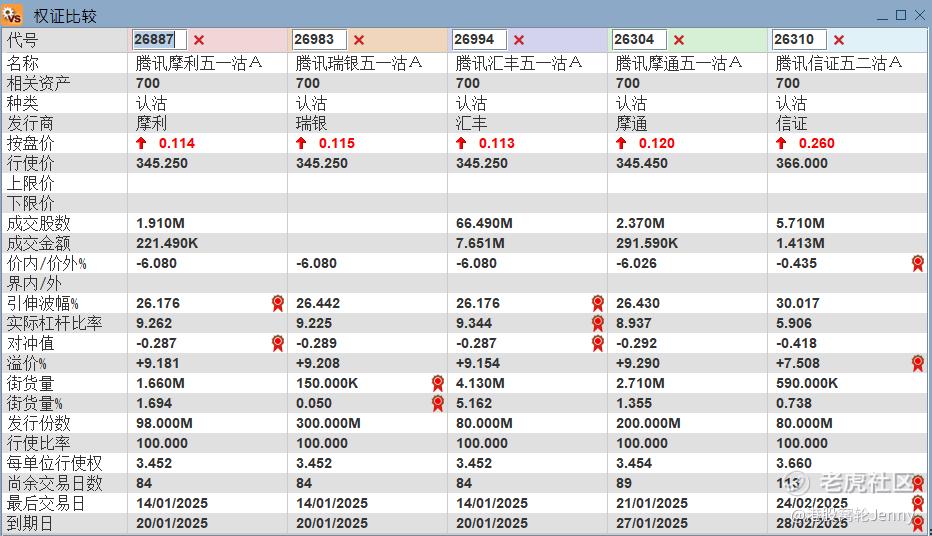The height and width of the screenshot is (536, 932).
Task: Select the 行使价 row label
Action: point(30,163)
